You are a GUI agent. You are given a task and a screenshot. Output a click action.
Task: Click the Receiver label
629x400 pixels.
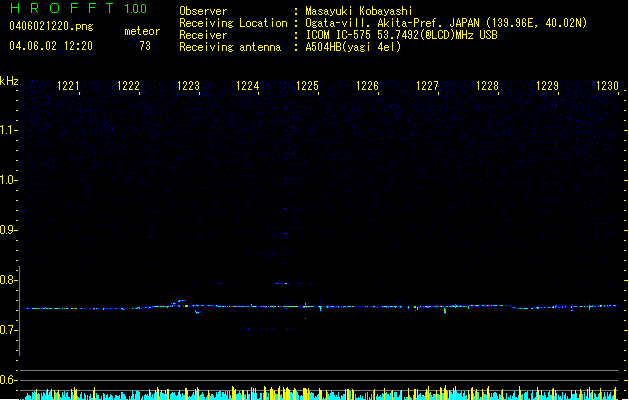pos(203,35)
